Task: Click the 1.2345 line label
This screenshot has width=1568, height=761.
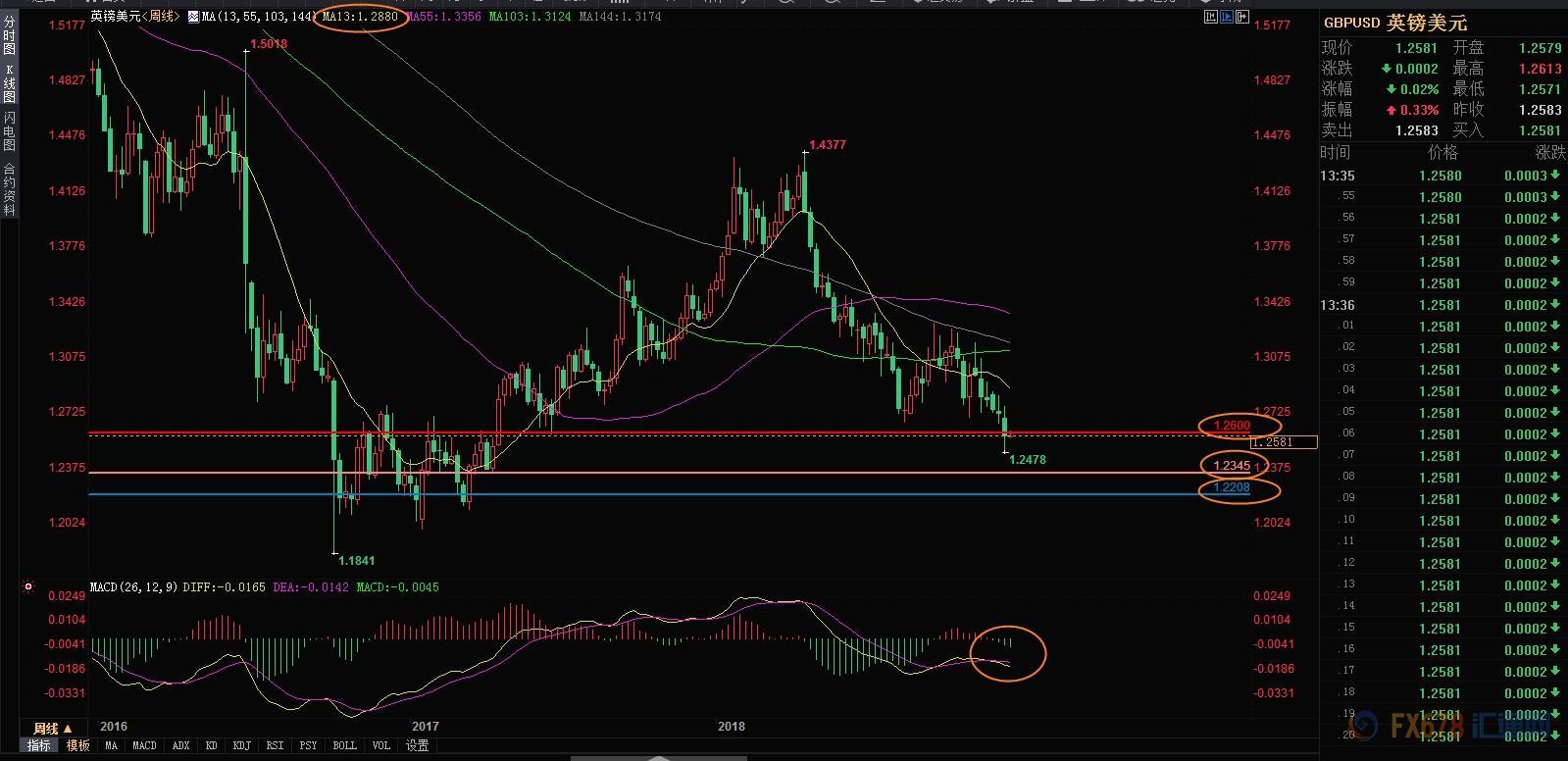Action: point(1232,466)
